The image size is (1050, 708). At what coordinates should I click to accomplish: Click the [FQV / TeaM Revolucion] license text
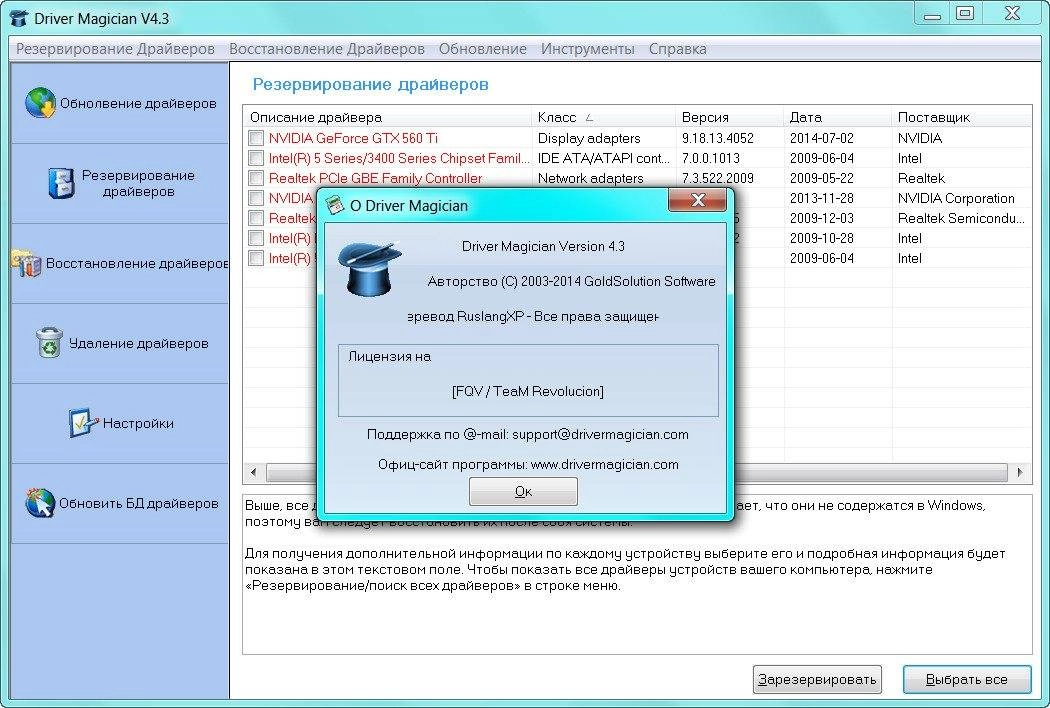[x=528, y=391]
